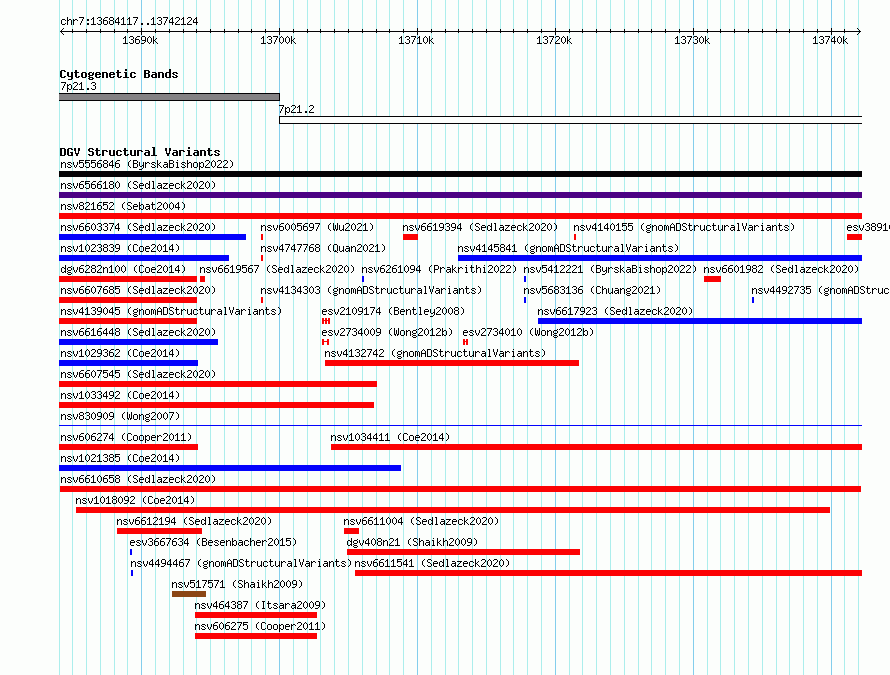
Task: Click the nsv5412221 (ByrskaBishop2022) label
Action: [610, 270]
